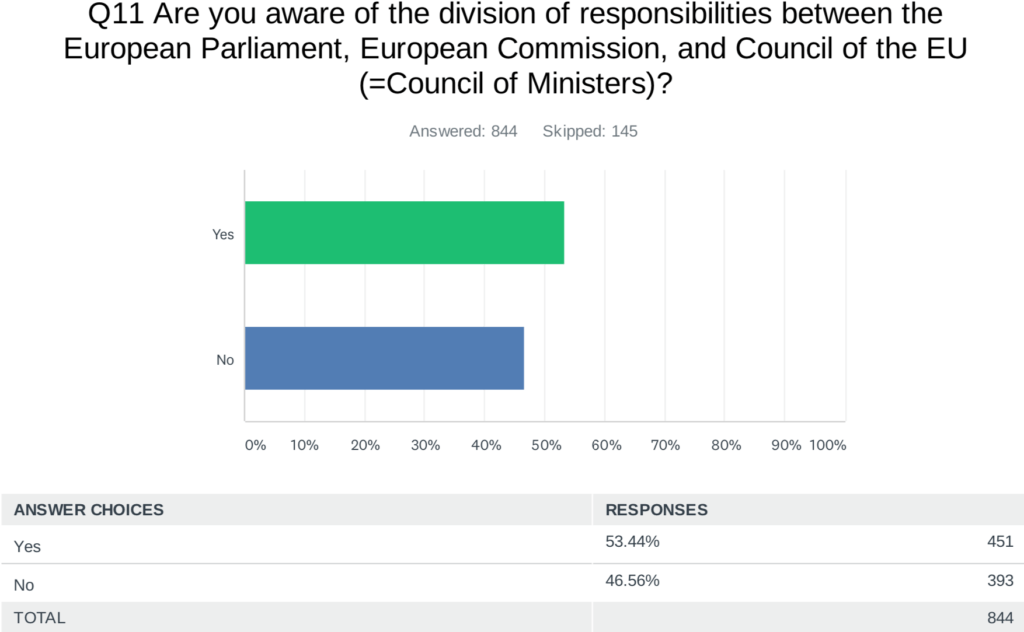Viewport: 1024px width, 632px height.
Task: Select the 'Skipped: 145' label
Action: tap(590, 131)
